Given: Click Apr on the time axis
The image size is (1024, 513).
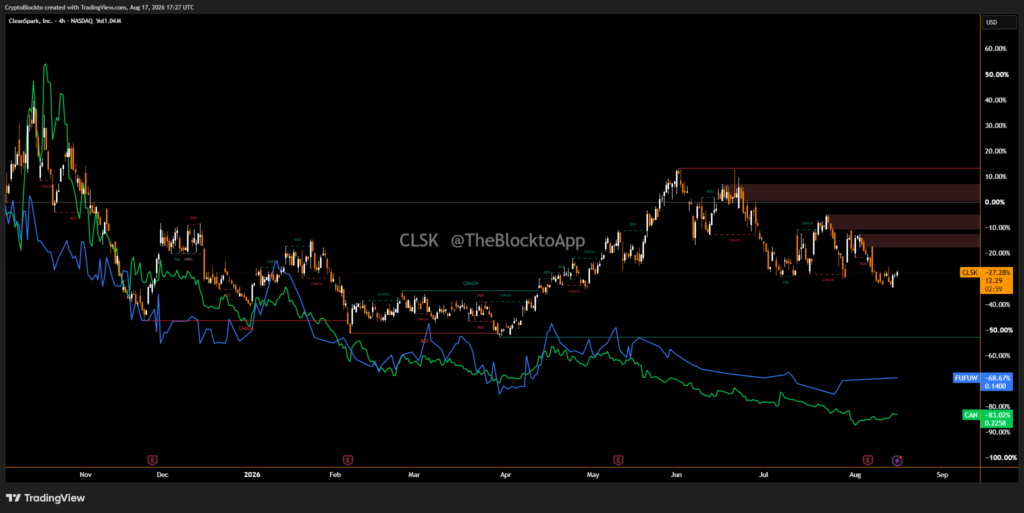Looking at the screenshot, I should pyautogui.click(x=505, y=474).
